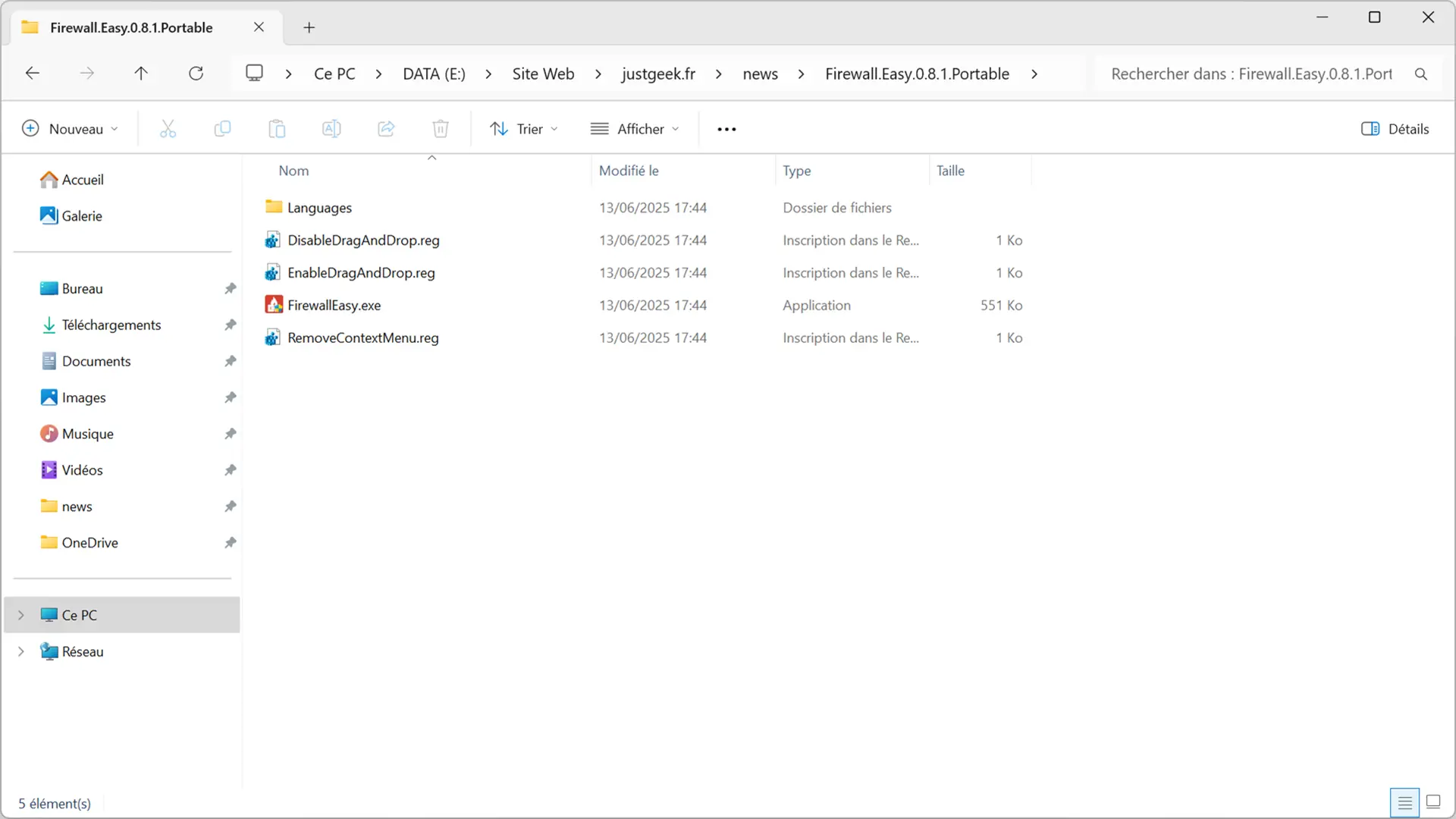Click the Paste clipboard icon

click(x=277, y=129)
